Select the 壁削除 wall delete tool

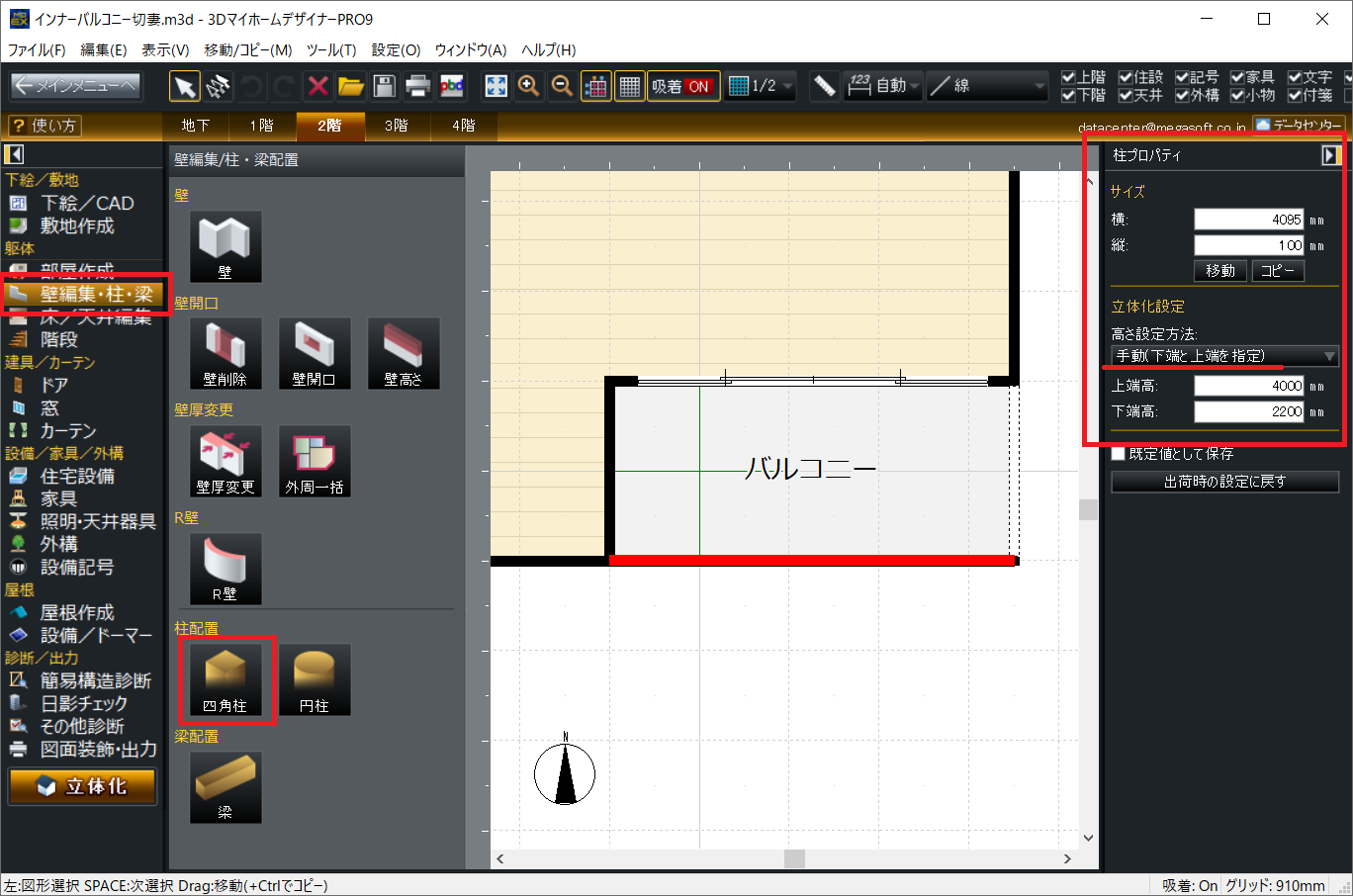pyautogui.click(x=225, y=354)
